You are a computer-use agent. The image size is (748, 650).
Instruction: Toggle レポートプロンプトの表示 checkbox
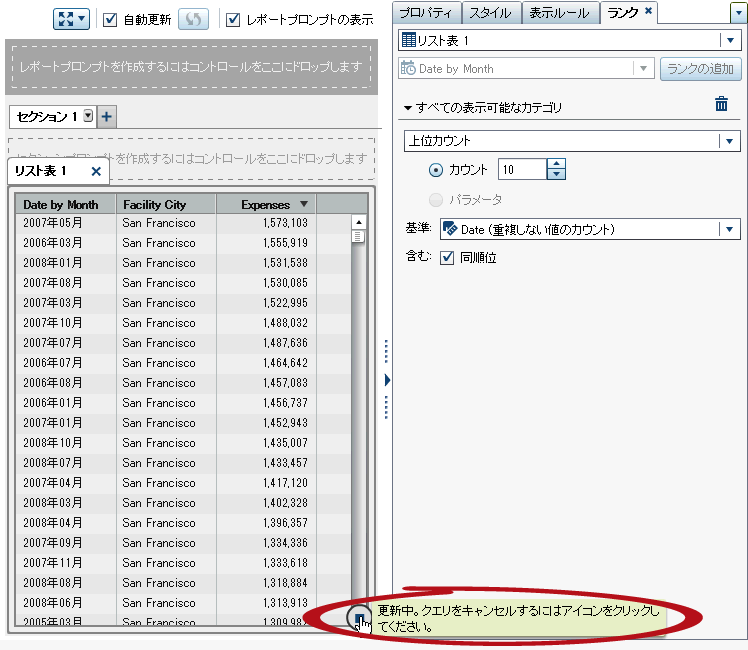click(233, 20)
